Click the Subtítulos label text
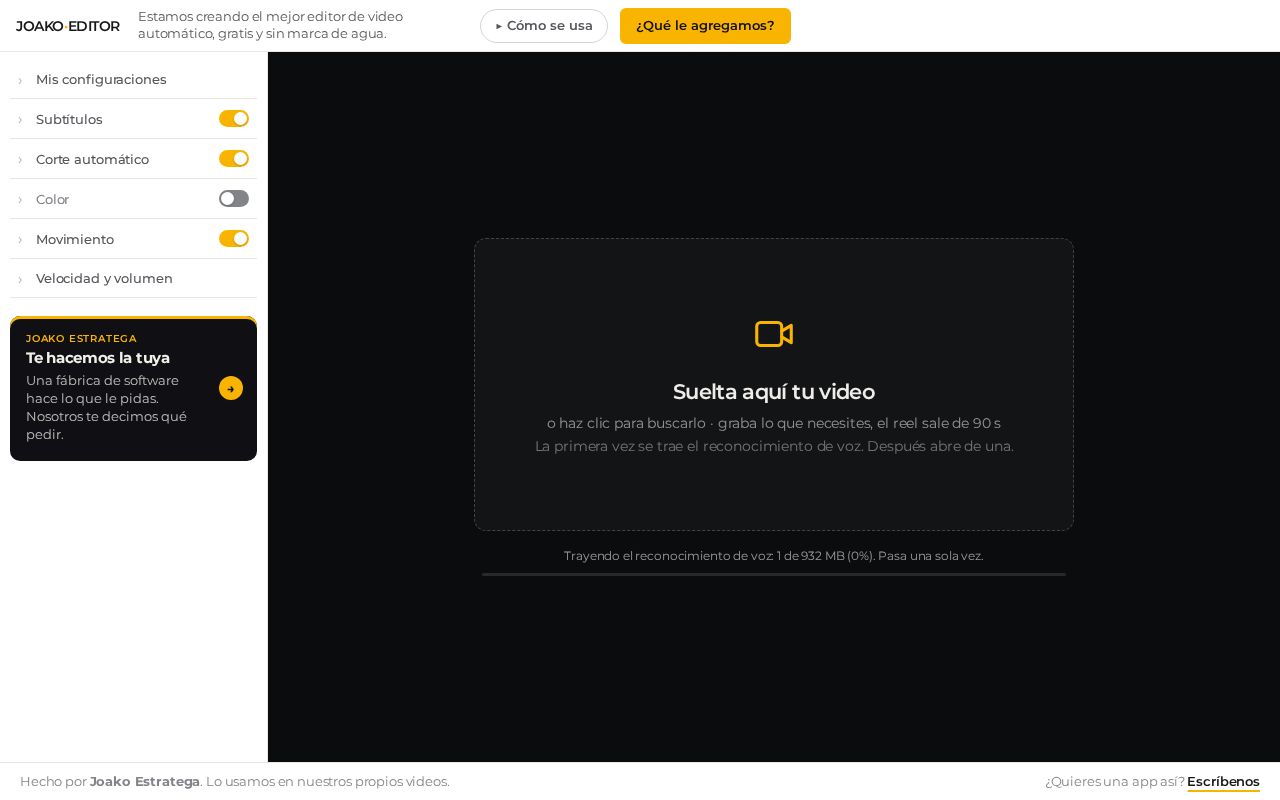This screenshot has height=800, width=1280. (x=69, y=119)
